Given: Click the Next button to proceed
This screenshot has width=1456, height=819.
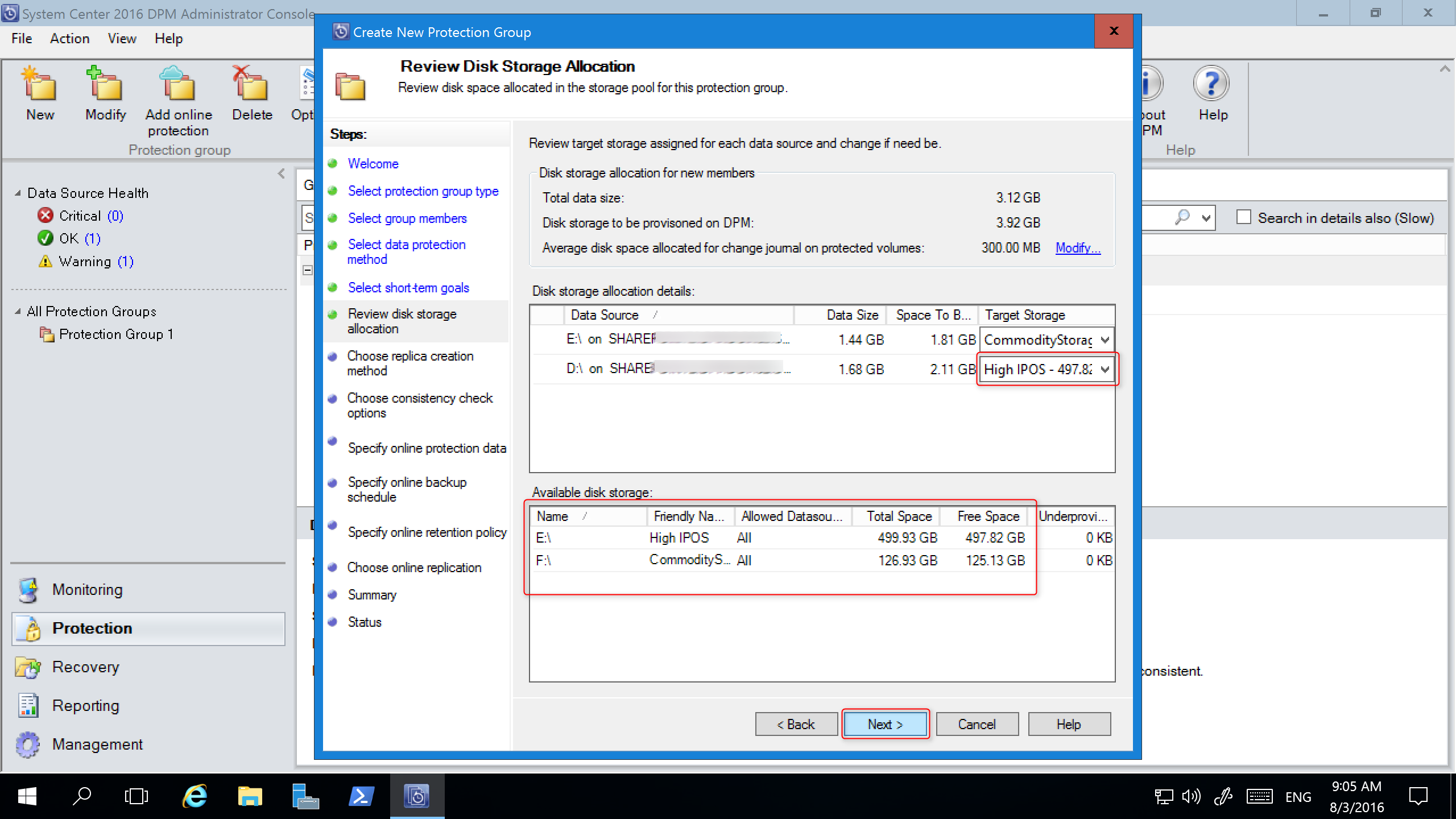Looking at the screenshot, I should click(x=884, y=724).
